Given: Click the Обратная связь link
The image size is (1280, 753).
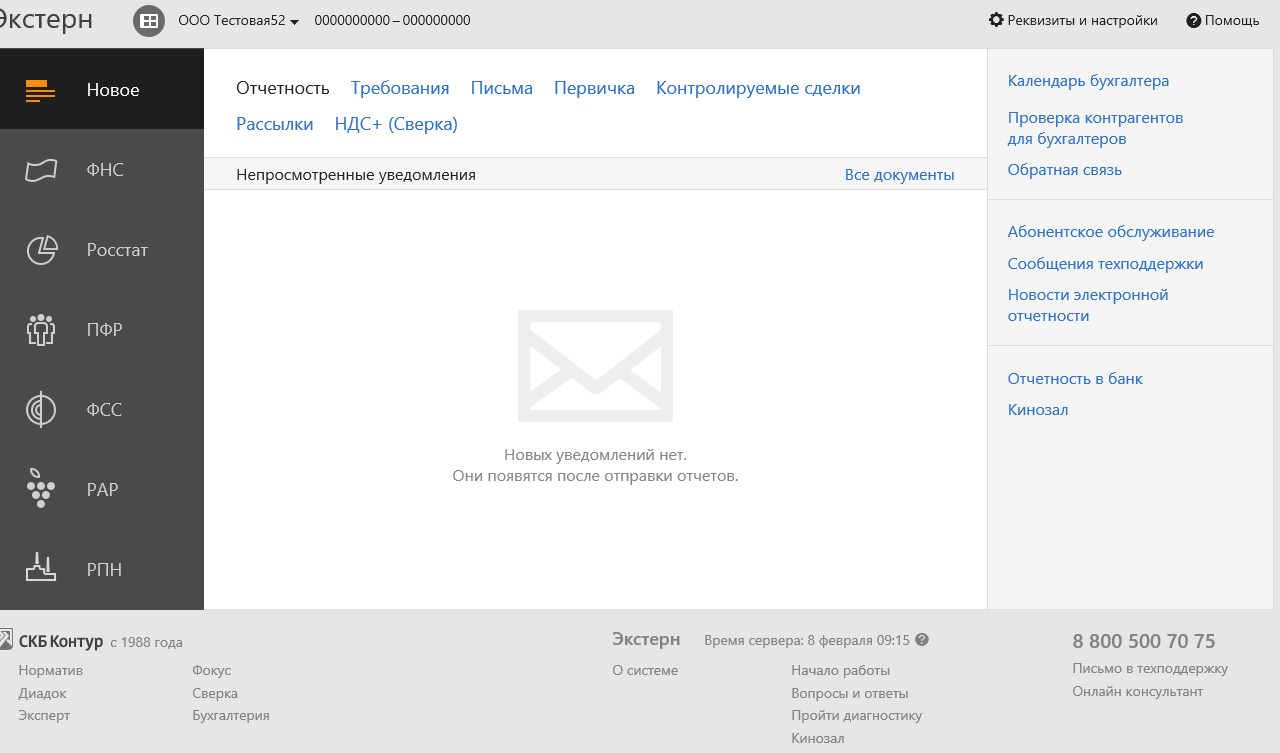Looking at the screenshot, I should click(x=1065, y=170).
